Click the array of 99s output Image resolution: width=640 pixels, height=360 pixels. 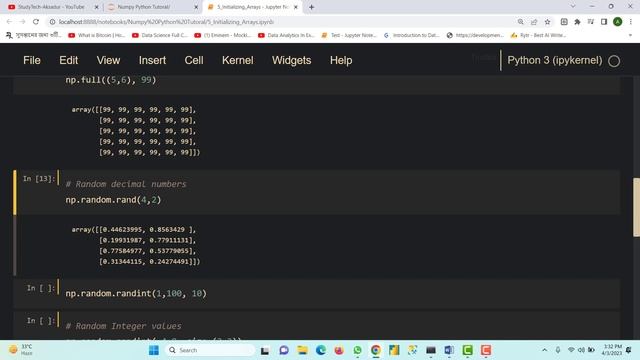click(x=136, y=131)
